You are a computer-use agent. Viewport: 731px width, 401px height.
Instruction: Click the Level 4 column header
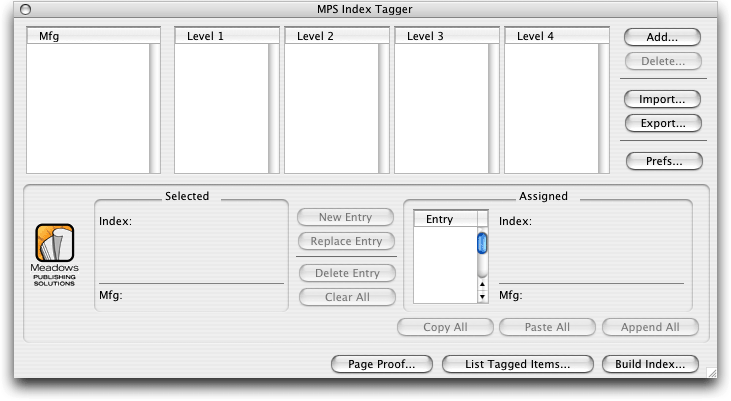557,36
